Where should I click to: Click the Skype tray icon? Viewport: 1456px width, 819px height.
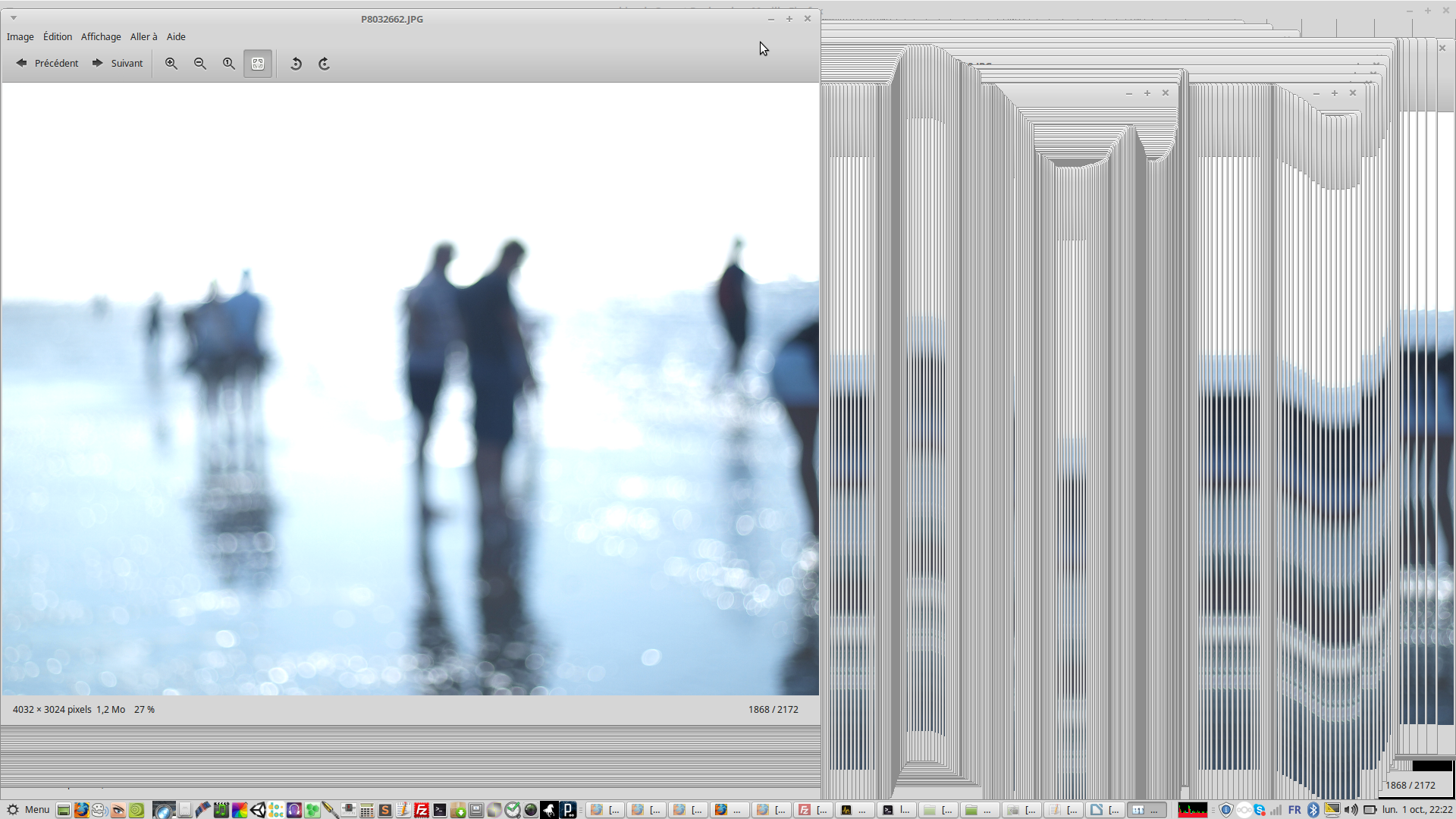pos(1260,810)
